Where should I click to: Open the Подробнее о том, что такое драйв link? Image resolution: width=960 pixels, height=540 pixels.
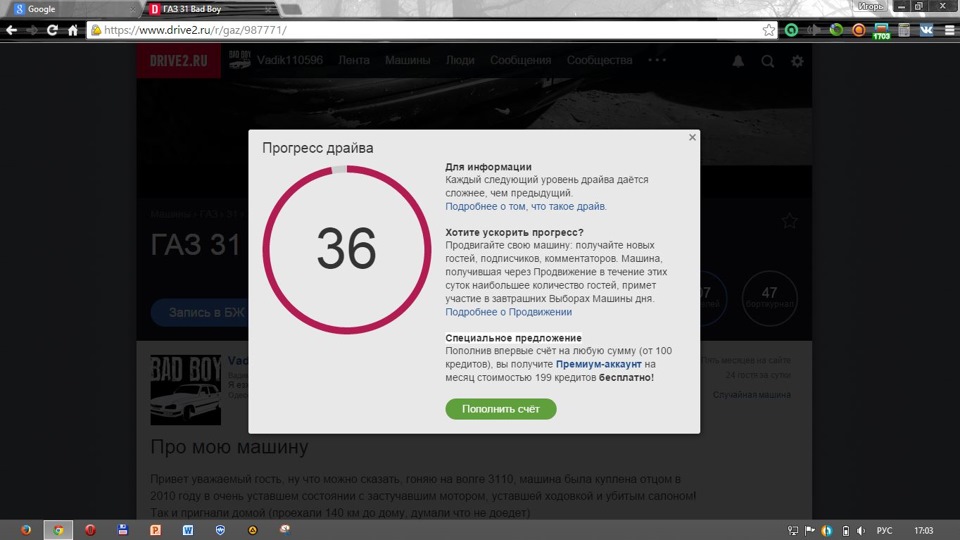[x=526, y=206]
